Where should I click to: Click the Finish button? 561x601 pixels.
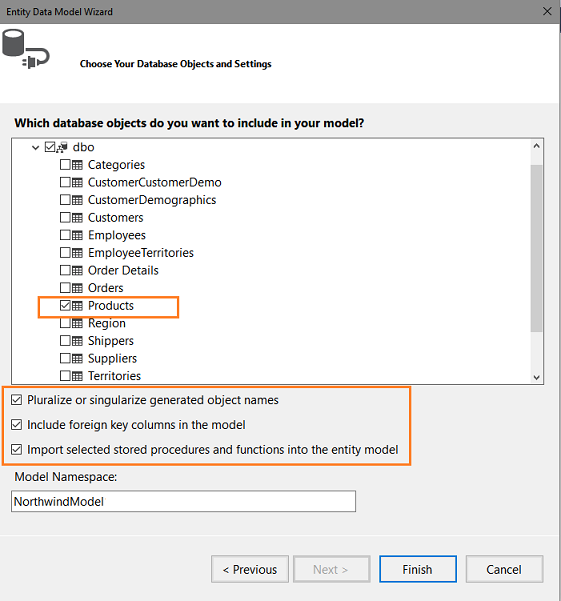tap(418, 569)
